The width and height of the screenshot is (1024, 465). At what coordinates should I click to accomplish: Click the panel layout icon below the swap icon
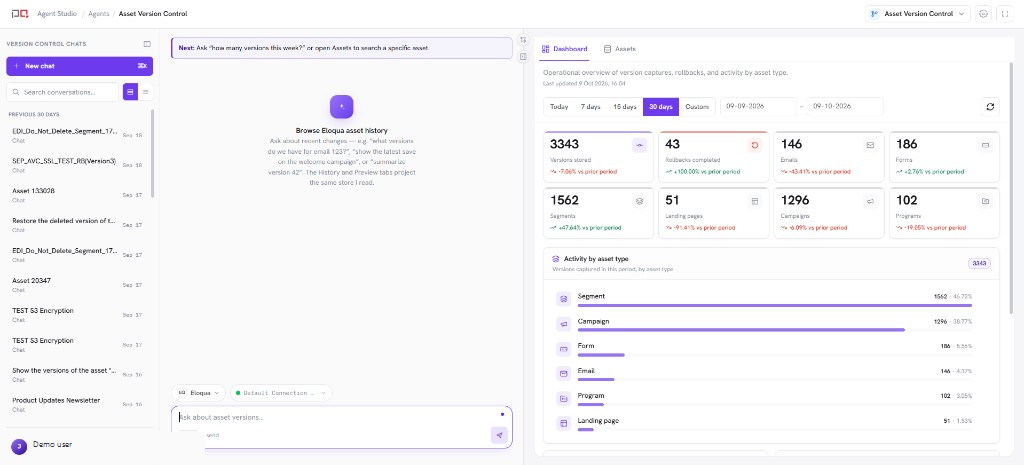coord(523,57)
